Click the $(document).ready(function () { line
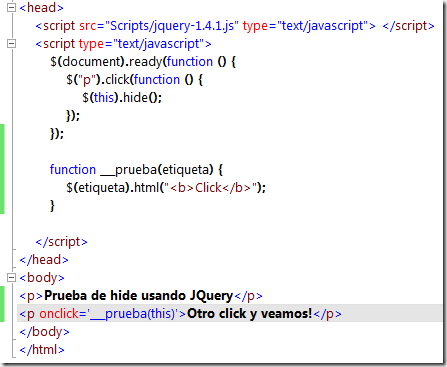The width and height of the screenshot is (447, 367). [x=143, y=62]
